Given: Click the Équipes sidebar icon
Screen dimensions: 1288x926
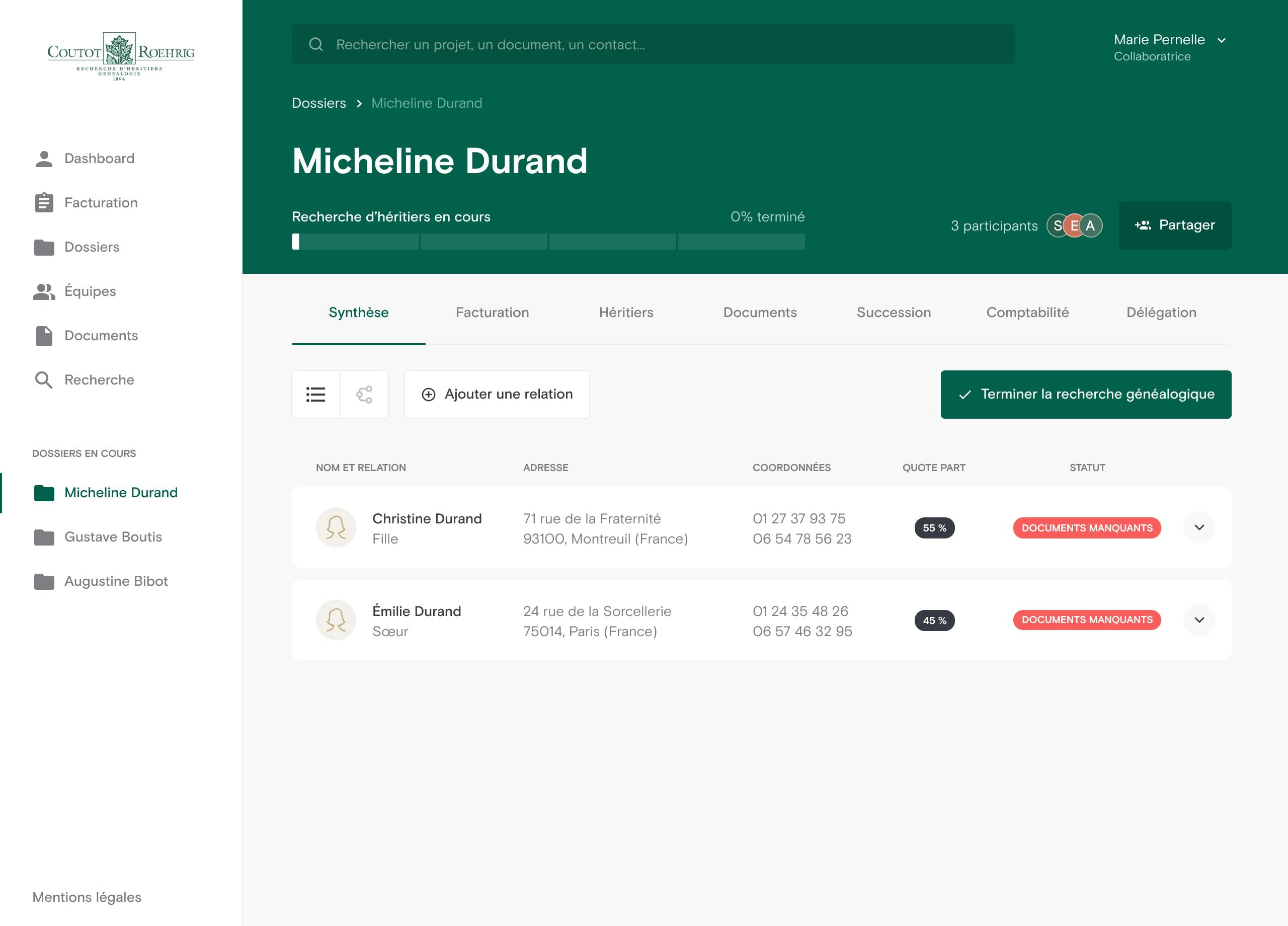Looking at the screenshot, I should (44, 290).
